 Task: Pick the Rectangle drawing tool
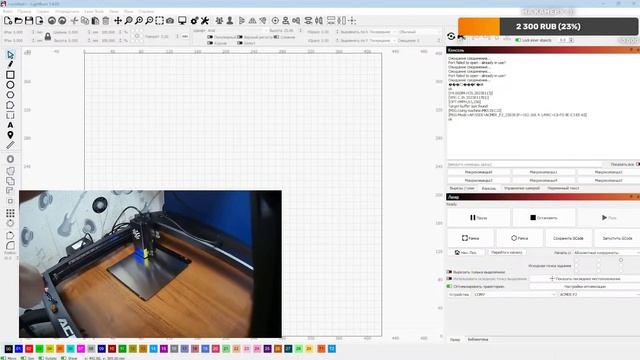[10, 75]
